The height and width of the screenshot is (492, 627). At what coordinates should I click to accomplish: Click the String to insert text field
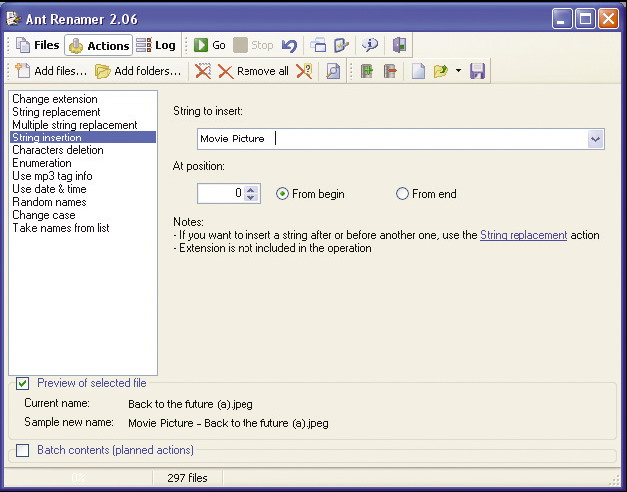point(393,139)
